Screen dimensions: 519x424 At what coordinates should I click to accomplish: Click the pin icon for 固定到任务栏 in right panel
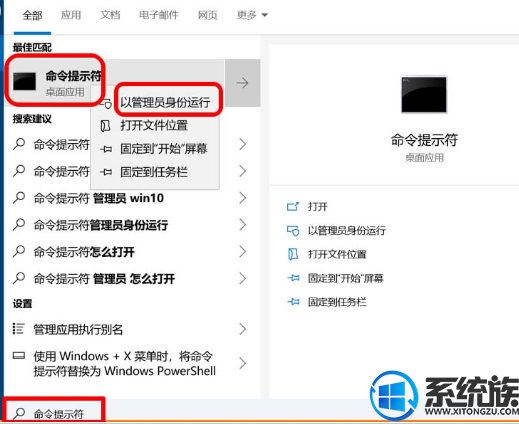[293, 302]
